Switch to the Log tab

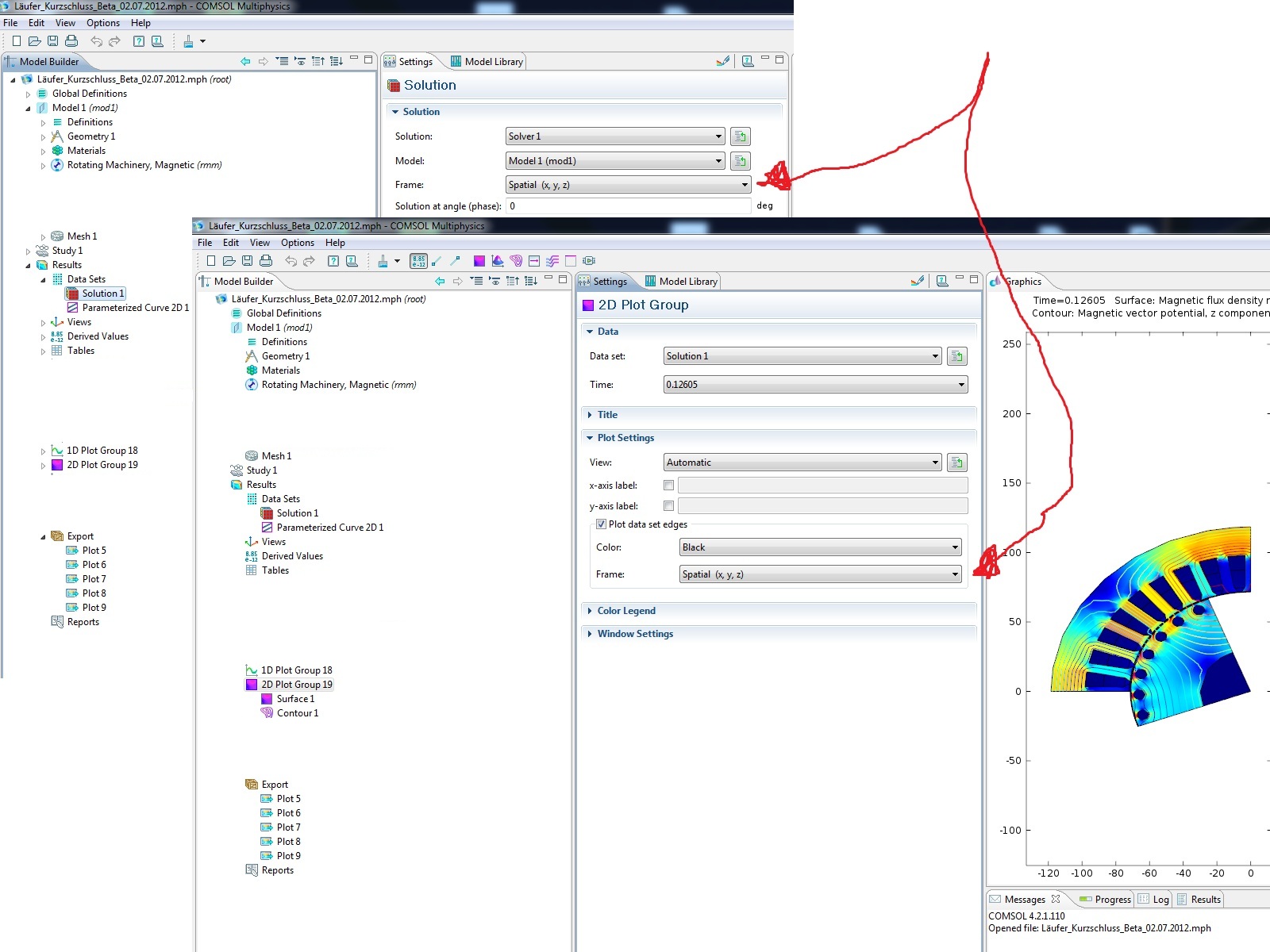[x=1154, y=899]
